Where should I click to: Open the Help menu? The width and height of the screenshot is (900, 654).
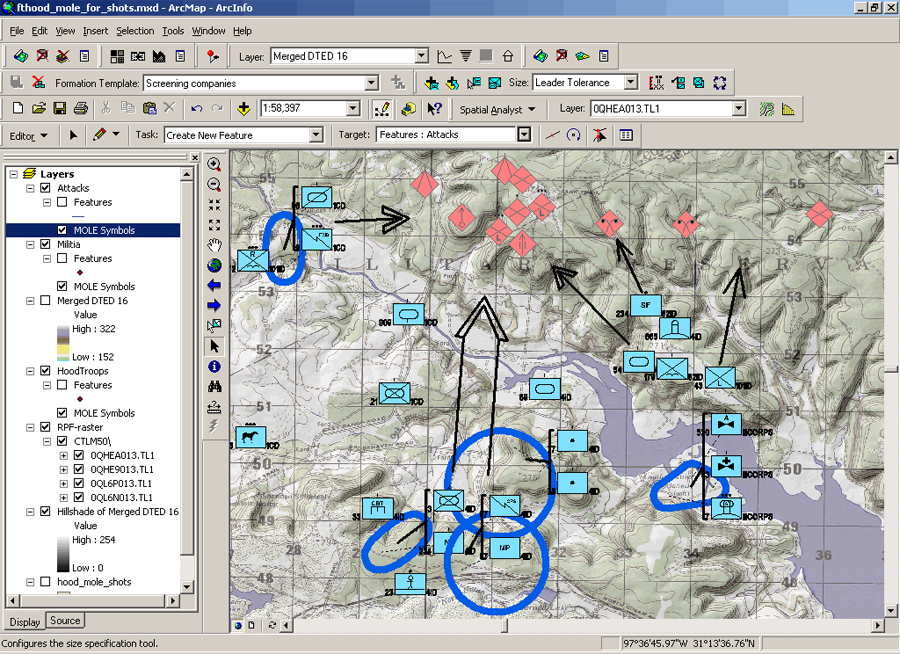242,31
